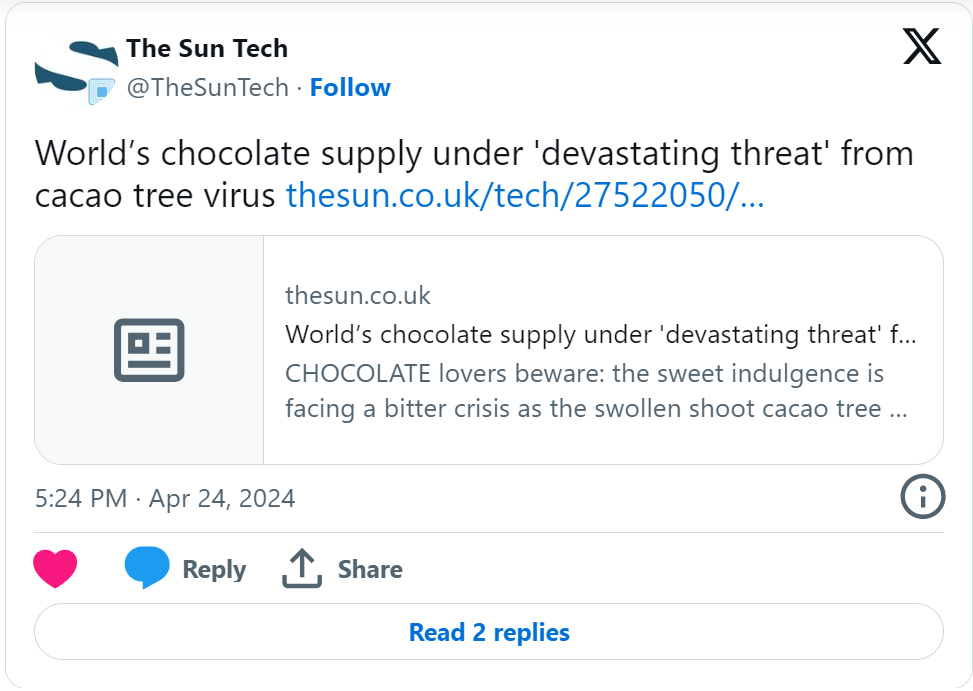Like the tweet with heart icon
Screen dimensions: 973x691
[x=55, y=568]
